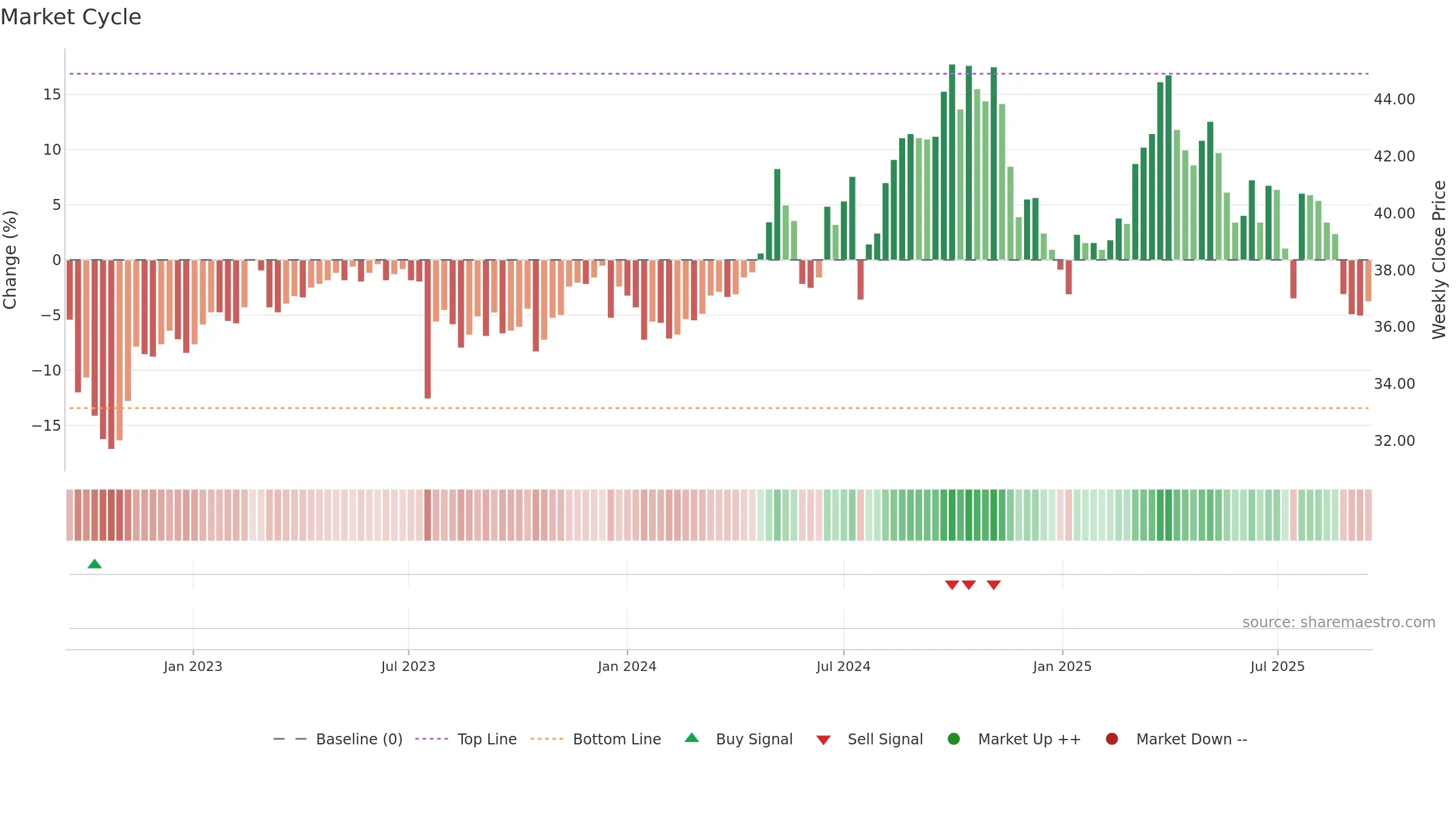This screenshot has height=819, width=1456.
Task: Click the purple dotted legend line sample
Action: (431, 739)
